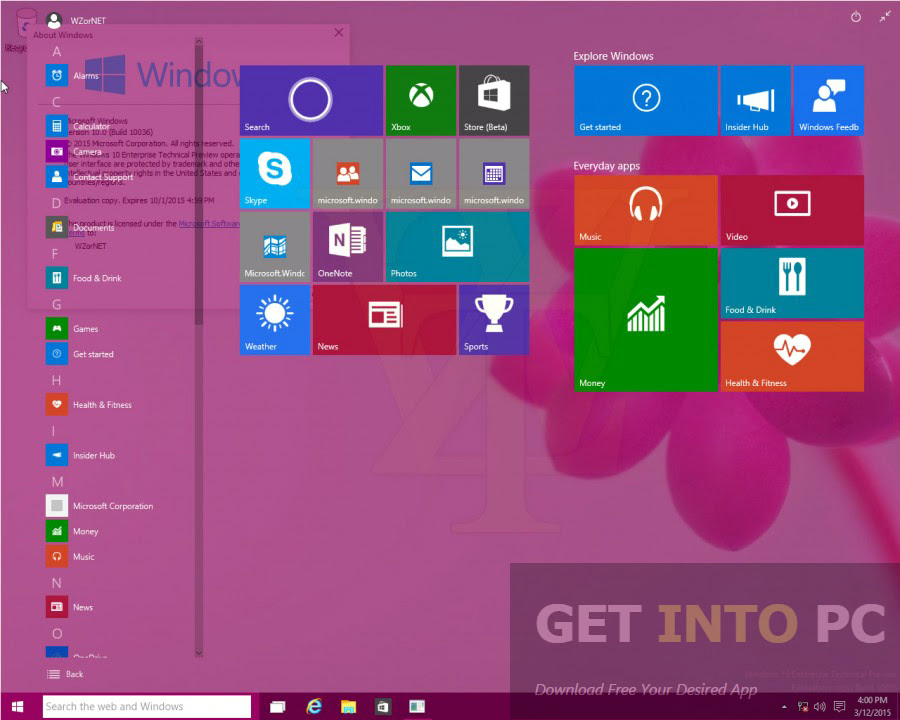Open Food & Drink in the app list
The width and height of the screenshot is (900, 720).
pos(83,278)
